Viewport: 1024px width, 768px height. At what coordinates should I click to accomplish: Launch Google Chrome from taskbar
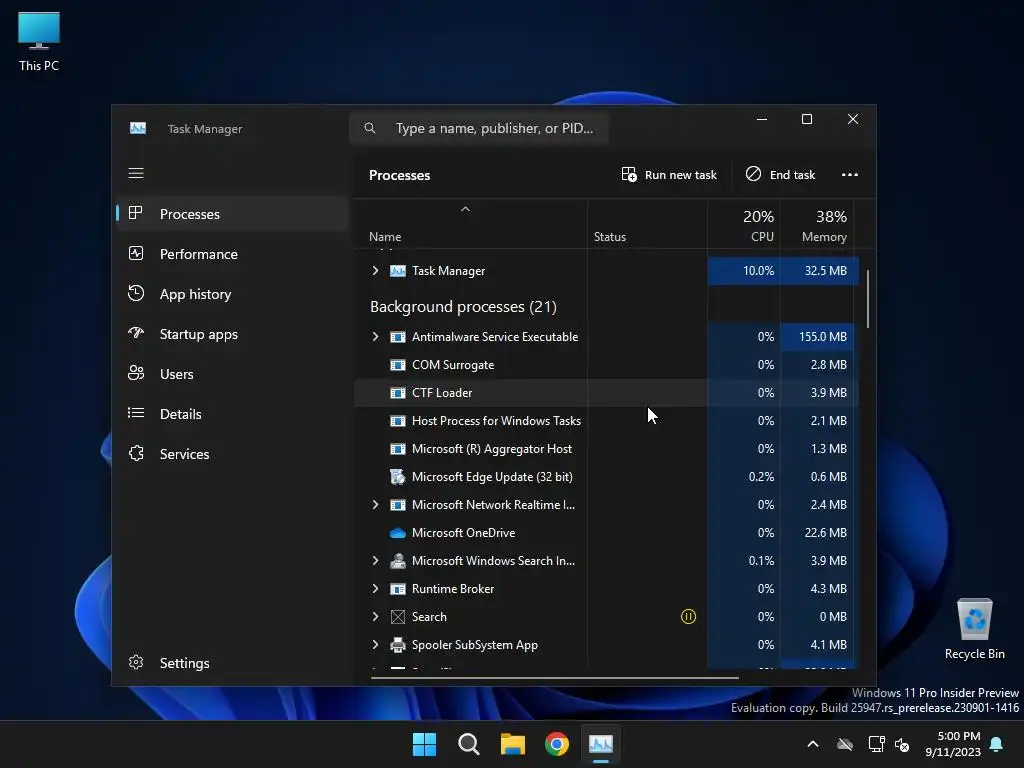pos(557,744)
